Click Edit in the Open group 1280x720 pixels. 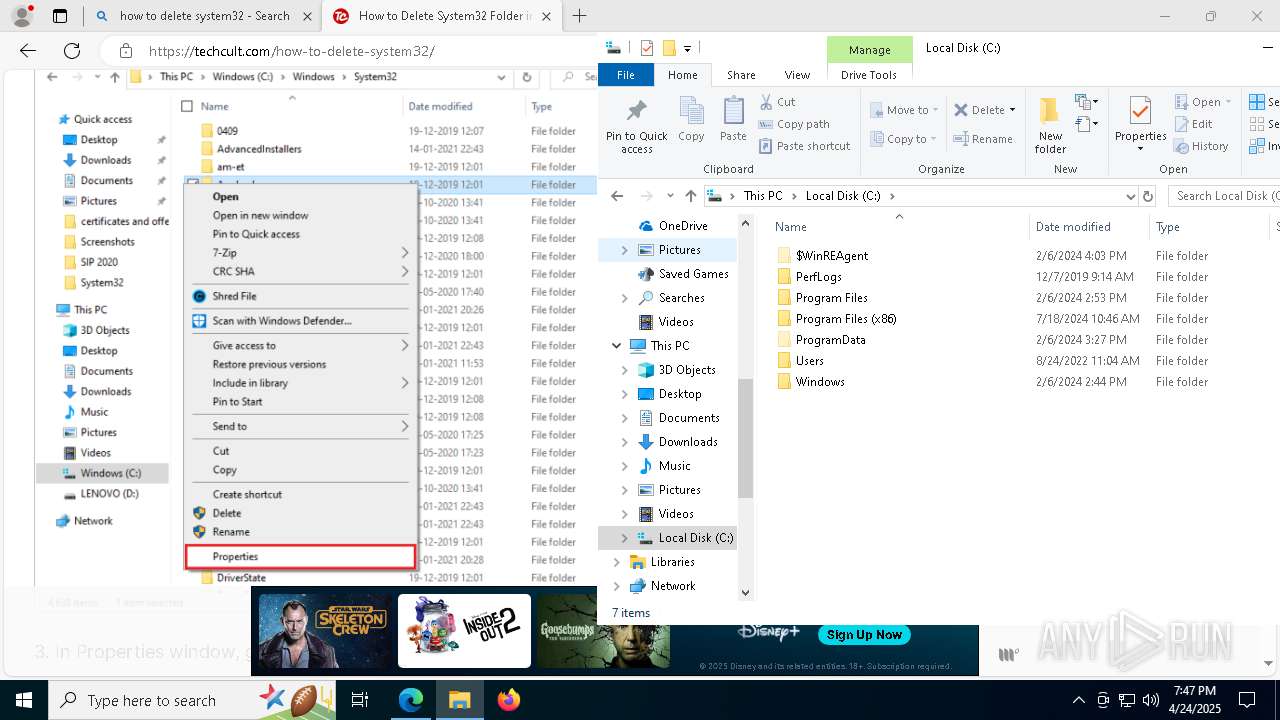tap(1193, 124)
